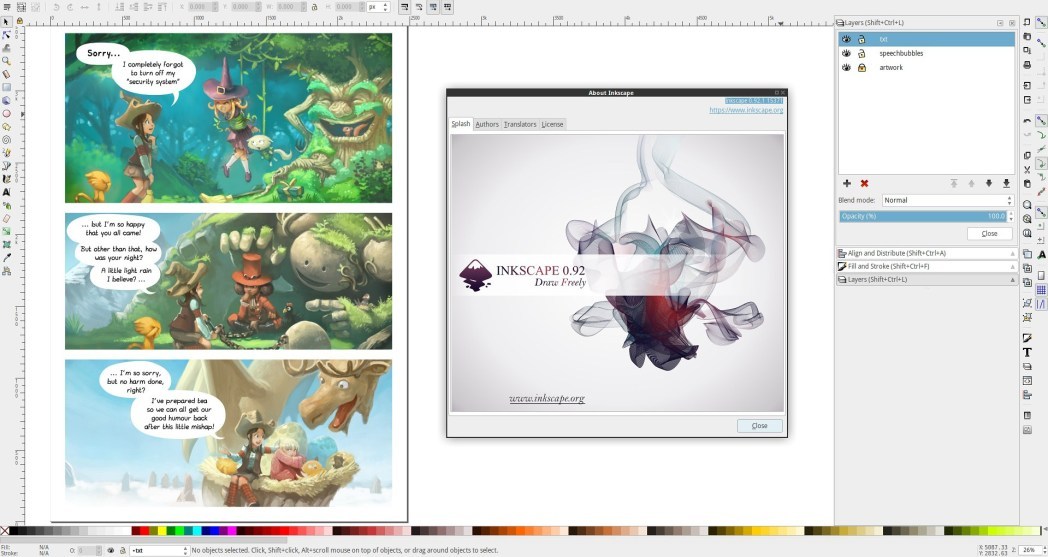Click Close button in Layers panel

click(990, 233)
